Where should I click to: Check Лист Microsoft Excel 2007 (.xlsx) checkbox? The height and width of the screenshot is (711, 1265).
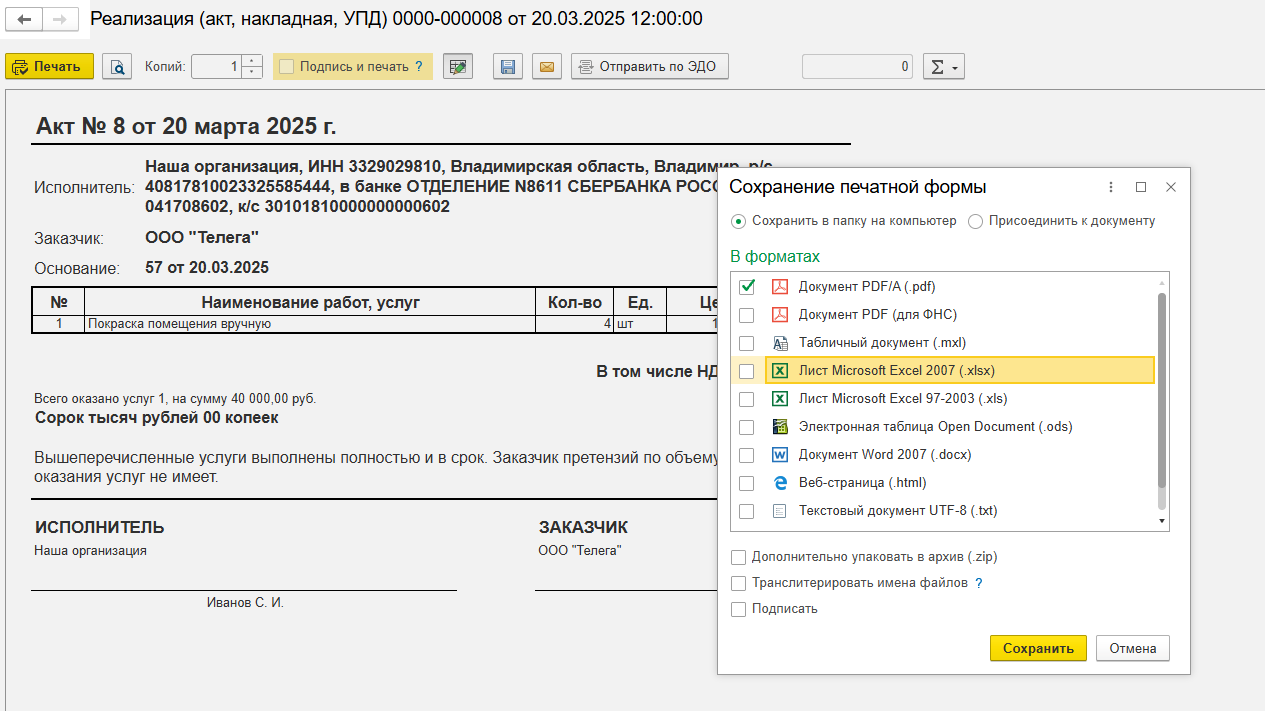pos(746,371)
